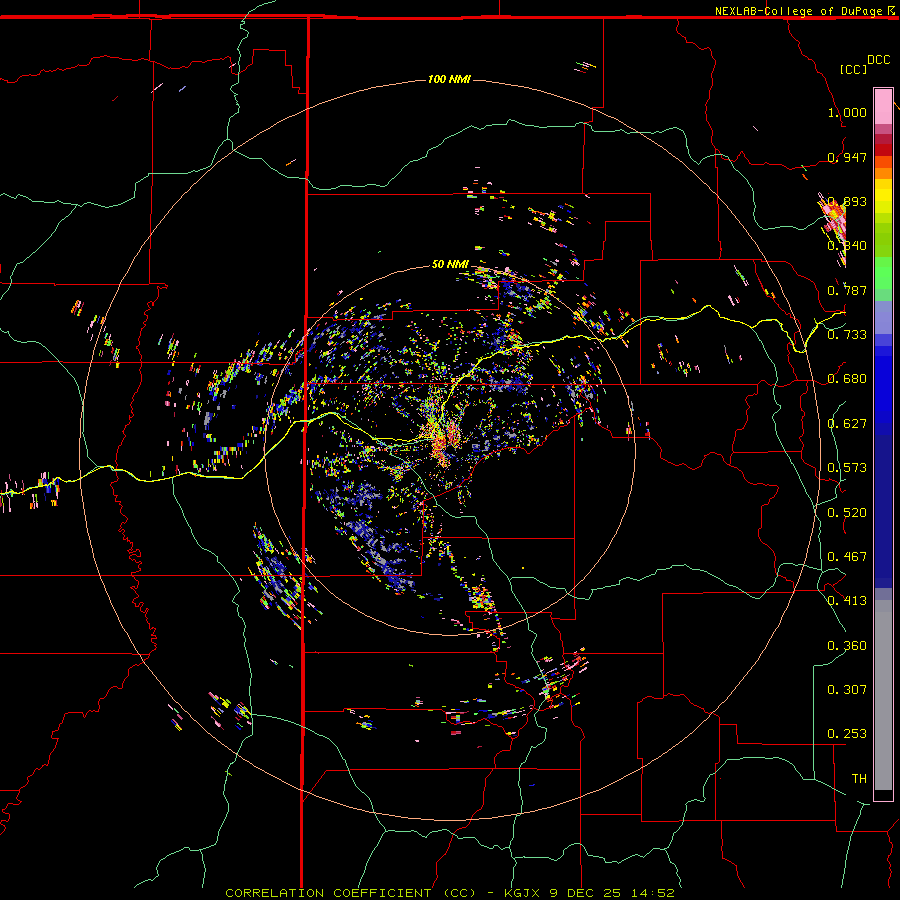Screen dimensions: 900x900
Task: Click the Correlation Coefficient KGJX caption
Action: [x=449, y=893]
